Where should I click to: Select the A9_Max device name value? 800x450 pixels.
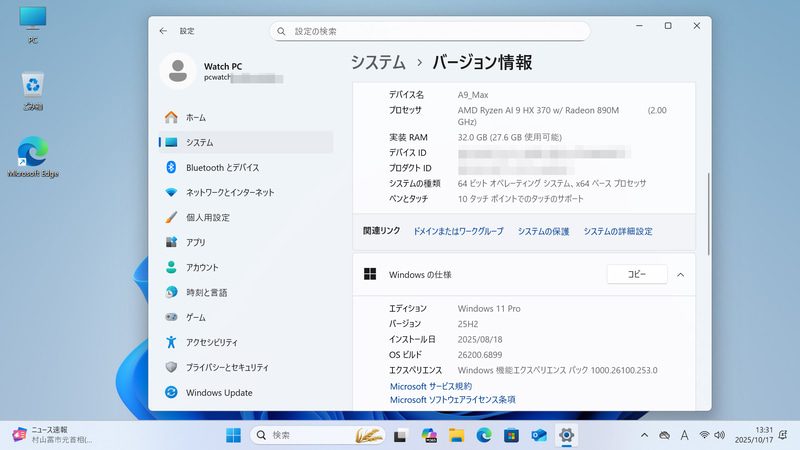click(x=473, y=95)
